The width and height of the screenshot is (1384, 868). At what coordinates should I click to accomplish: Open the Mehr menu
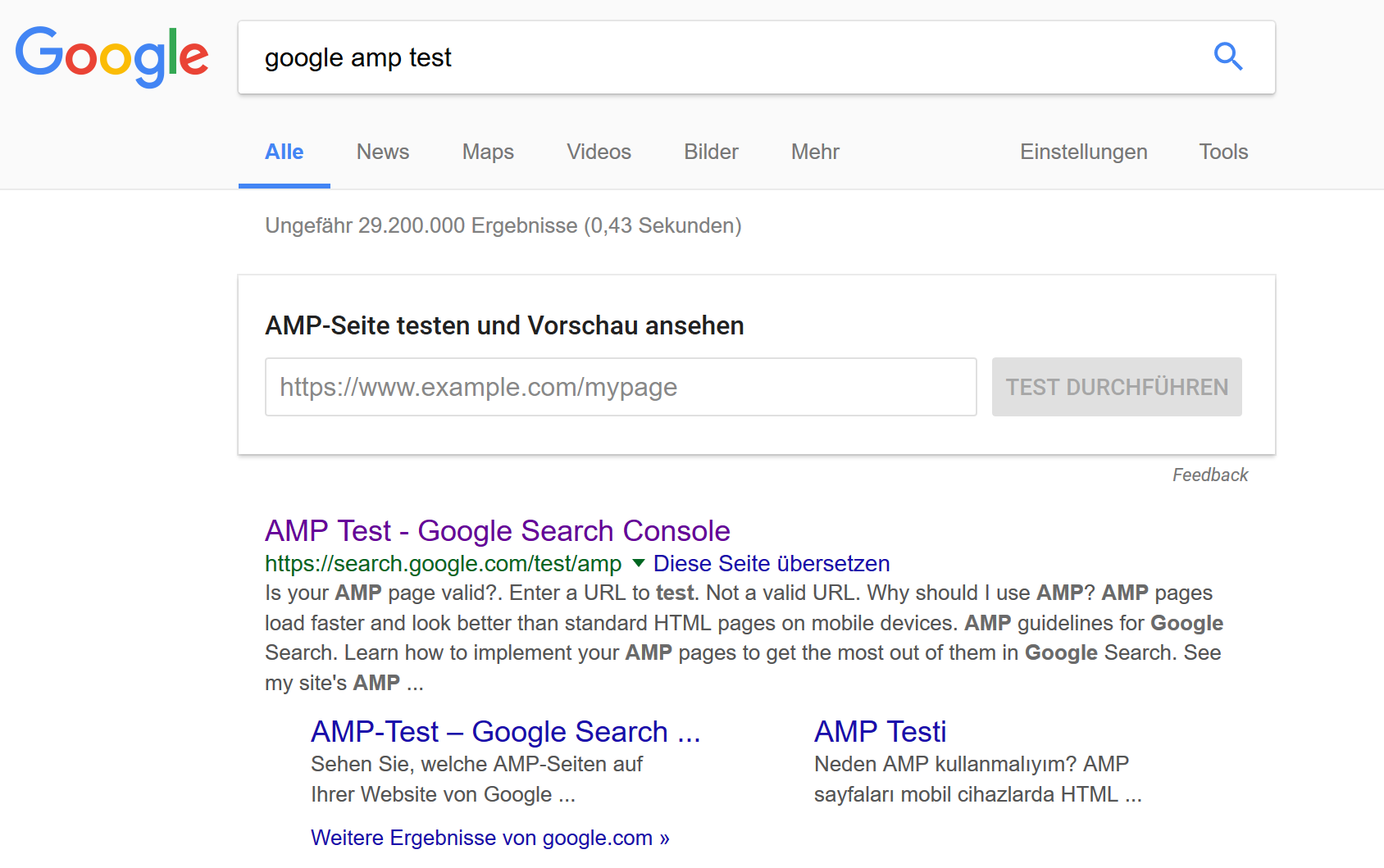(814, 152)
